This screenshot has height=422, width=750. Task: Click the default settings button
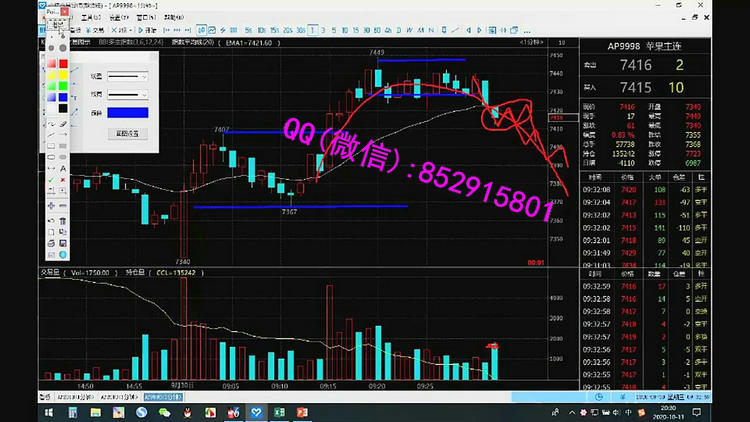click(127, 132)
